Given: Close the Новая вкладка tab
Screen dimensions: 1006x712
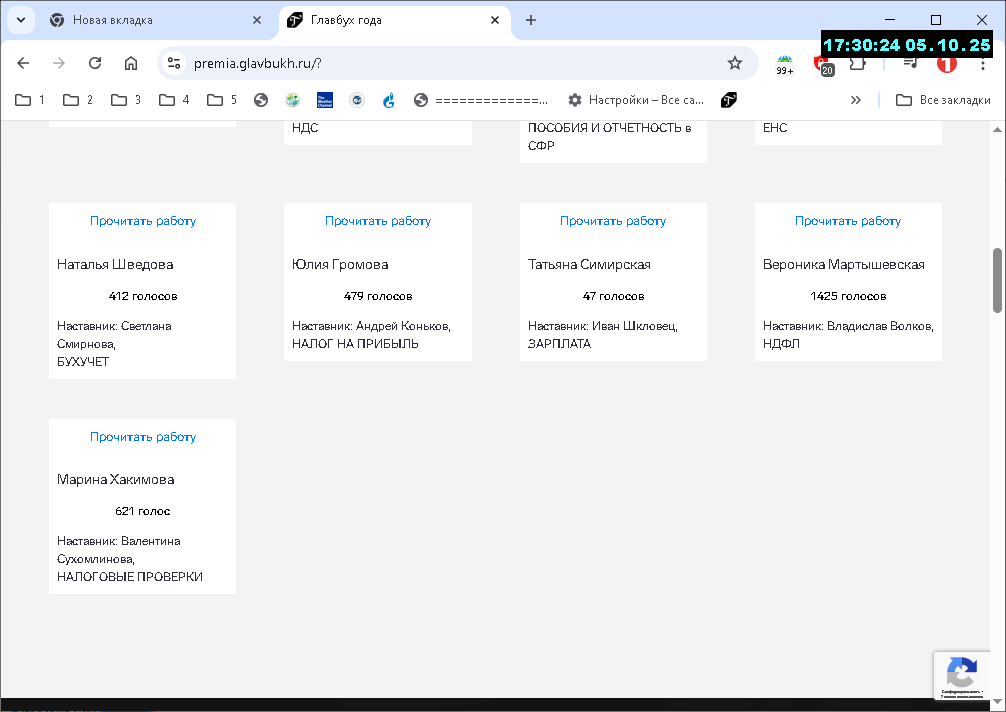Looking at the screenshot, I should coord(257,20).
